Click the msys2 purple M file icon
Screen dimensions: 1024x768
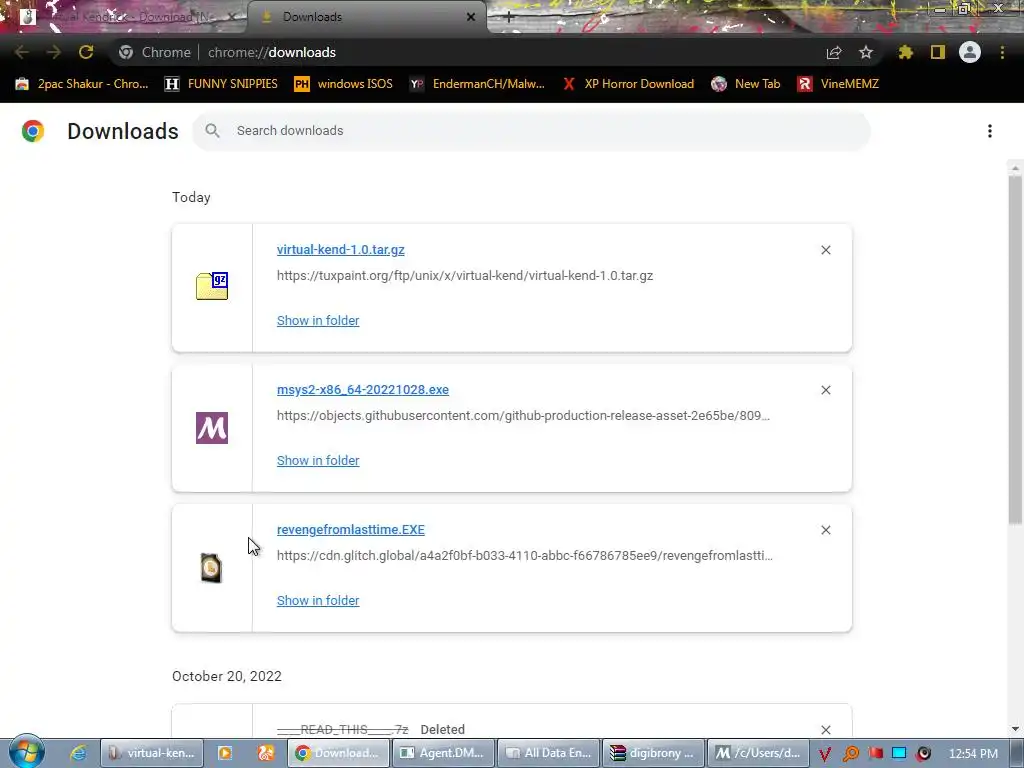[x=212, y=428]
